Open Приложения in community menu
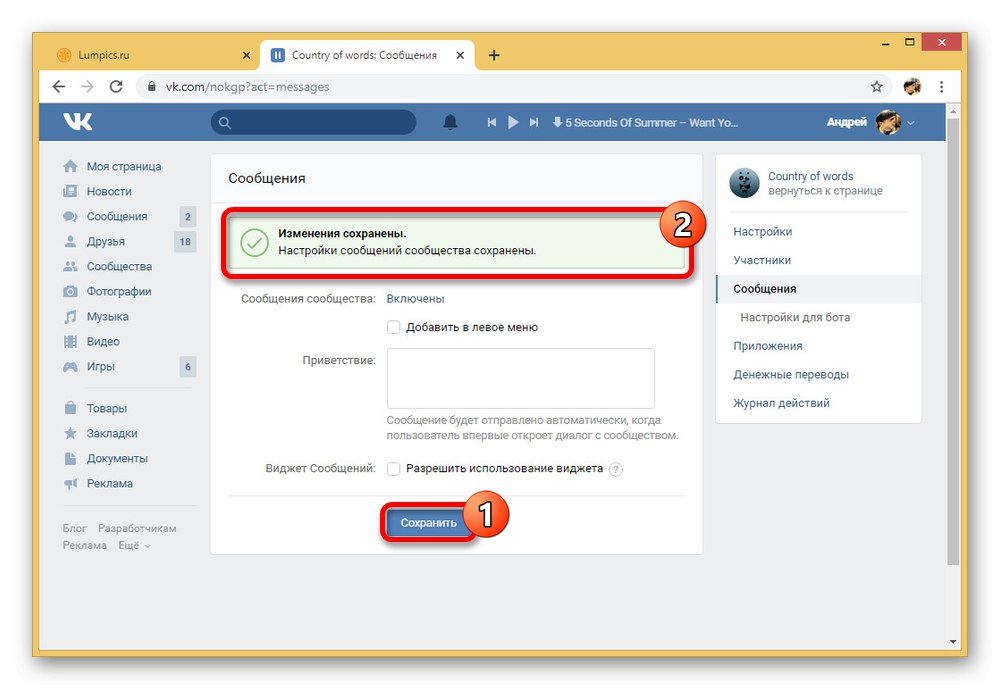The image size is (1000, 689). pos(768,346)
